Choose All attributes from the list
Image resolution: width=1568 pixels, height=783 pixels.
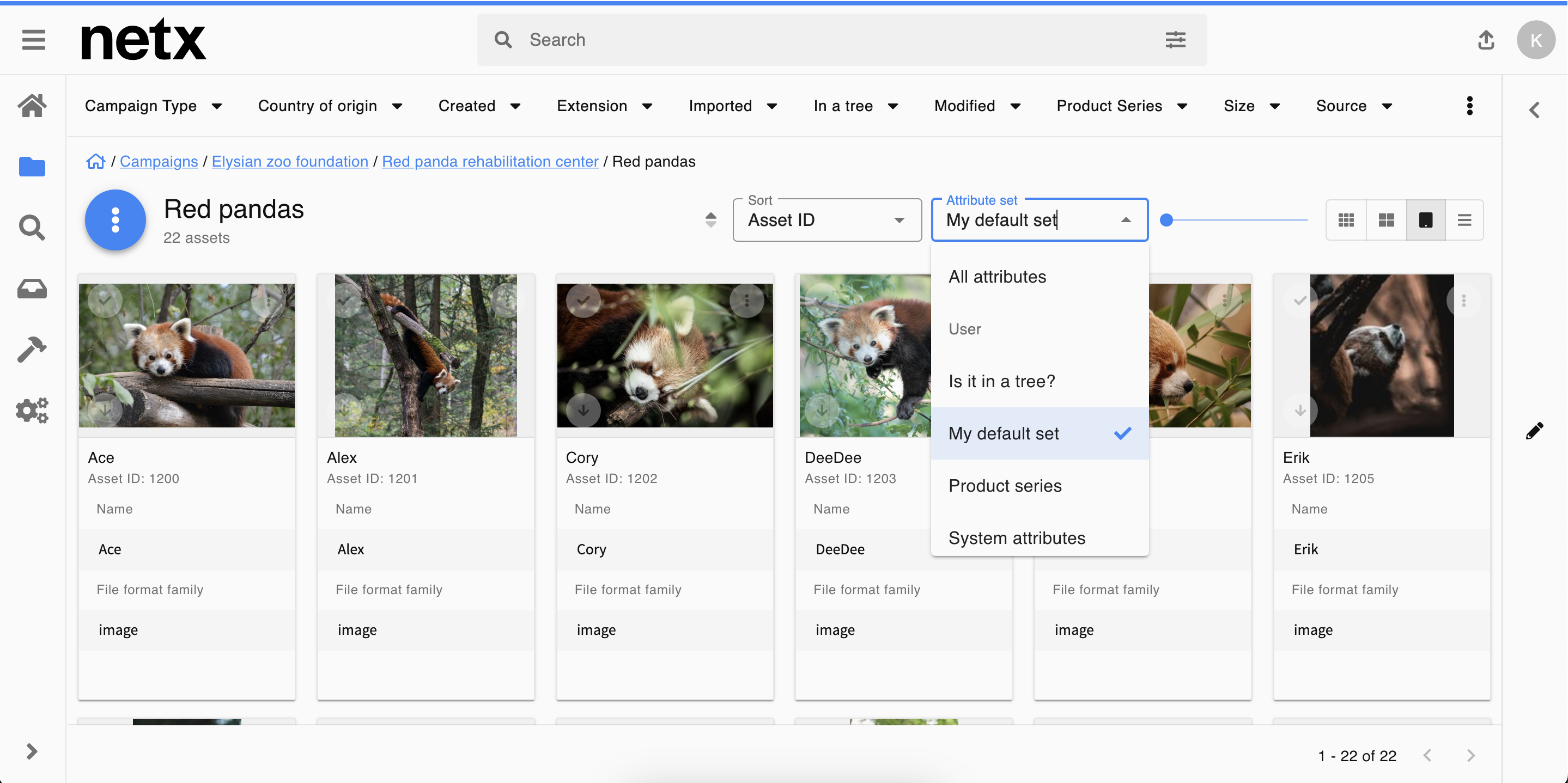click(1040, 277)
